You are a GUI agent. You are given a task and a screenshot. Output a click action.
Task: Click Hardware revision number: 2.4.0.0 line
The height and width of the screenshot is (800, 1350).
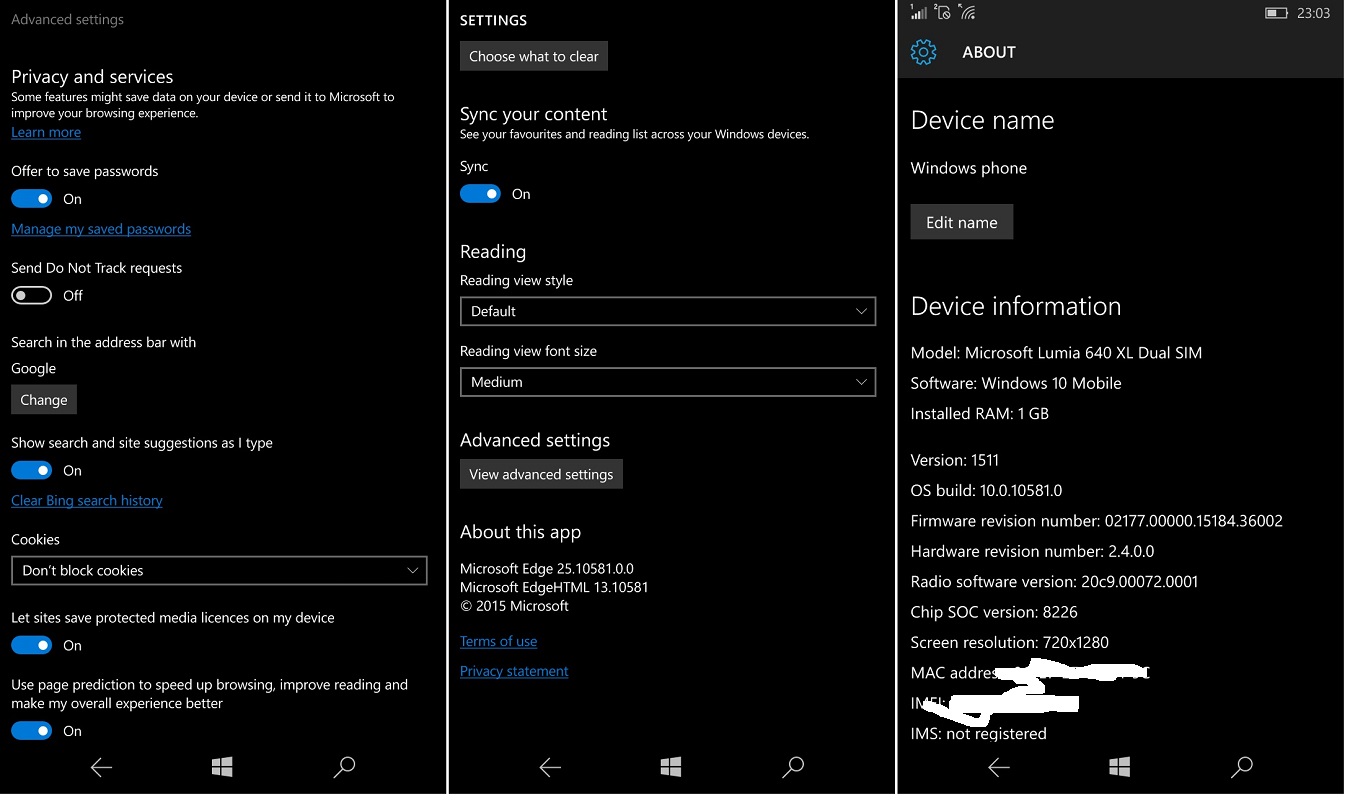tap(1032, 551)
